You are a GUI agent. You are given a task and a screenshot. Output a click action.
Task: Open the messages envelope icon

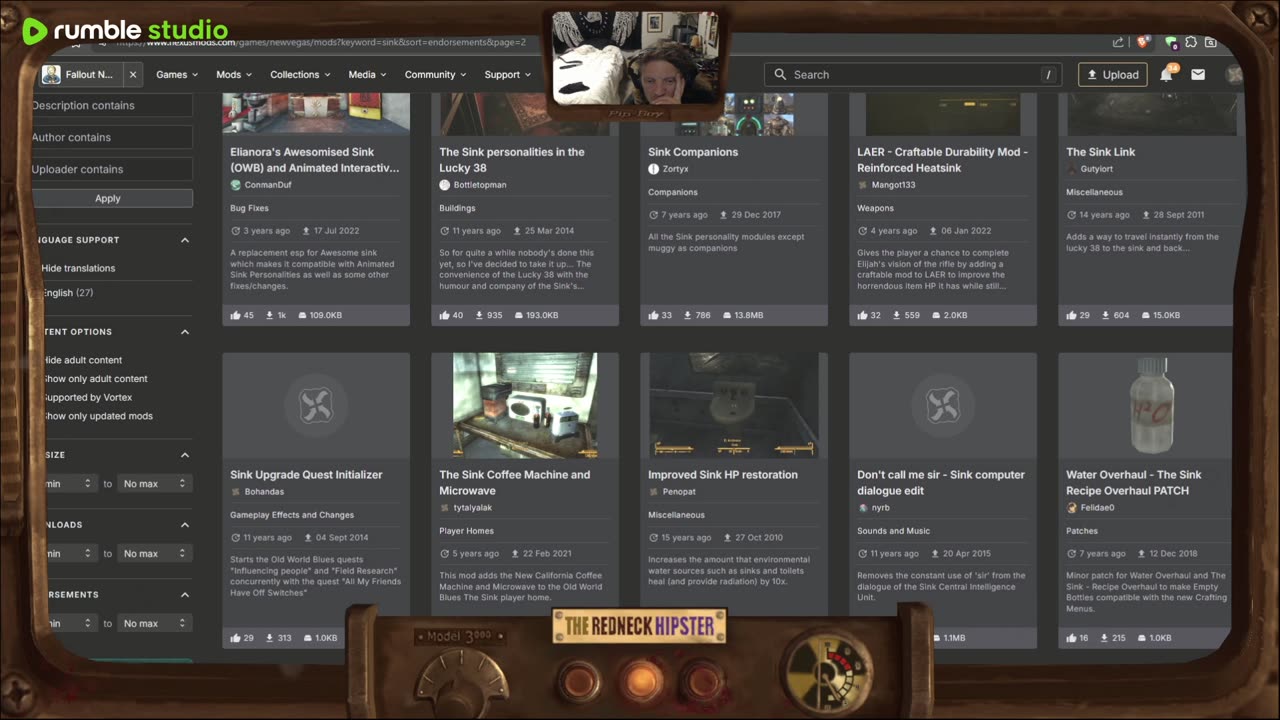(1198, 74)
